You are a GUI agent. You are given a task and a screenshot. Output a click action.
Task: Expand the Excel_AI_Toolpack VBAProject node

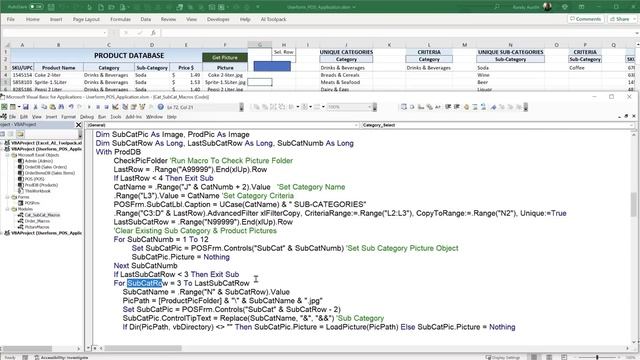coord(2,143)
